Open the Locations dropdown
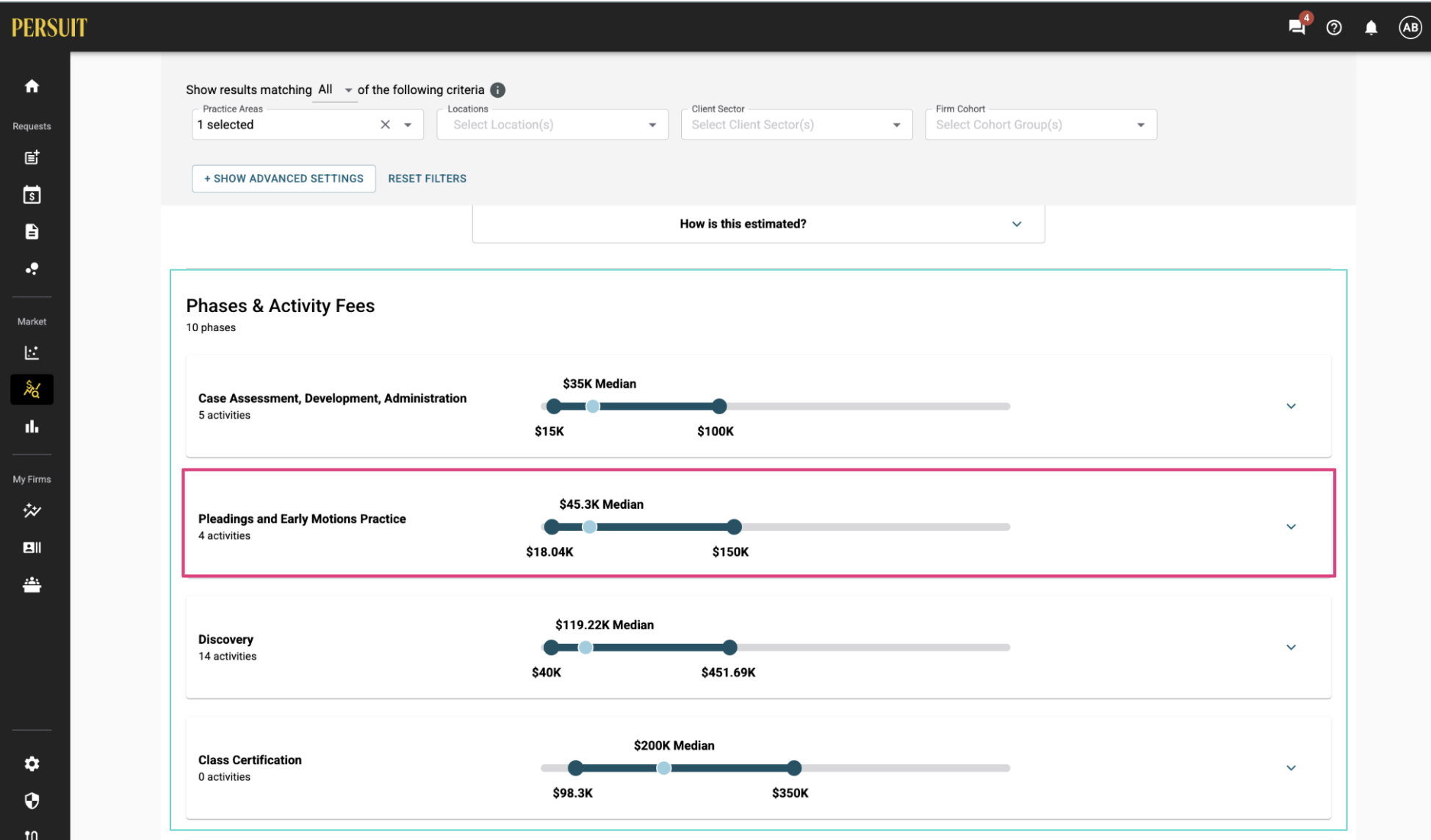The height and width of the screenshot is (840, 1431). pyautogui.click(x=552, y=125)
